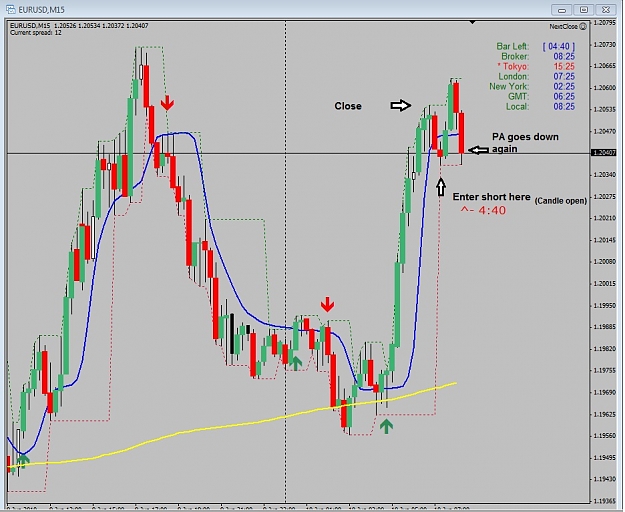Click the 1.19365 price axis label
This screenshot has height=512, width=625.
click(605, 501)
